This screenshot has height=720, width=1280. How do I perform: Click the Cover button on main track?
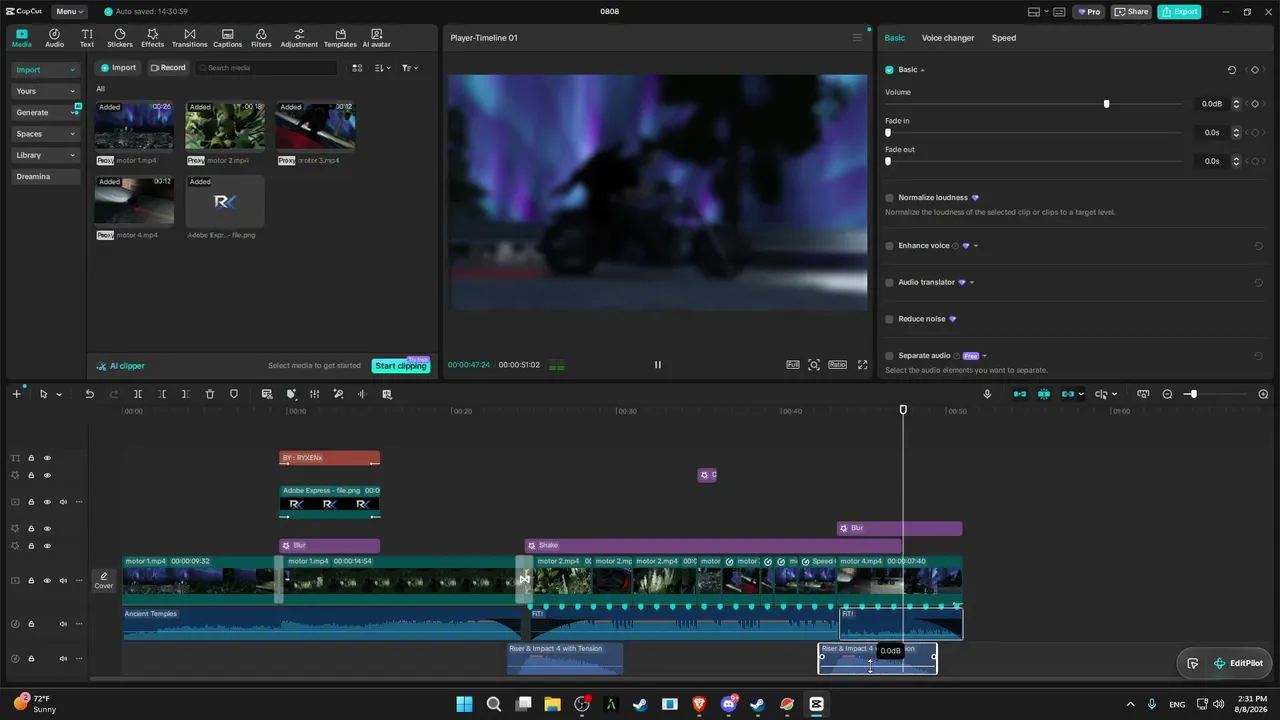[104, 580]
